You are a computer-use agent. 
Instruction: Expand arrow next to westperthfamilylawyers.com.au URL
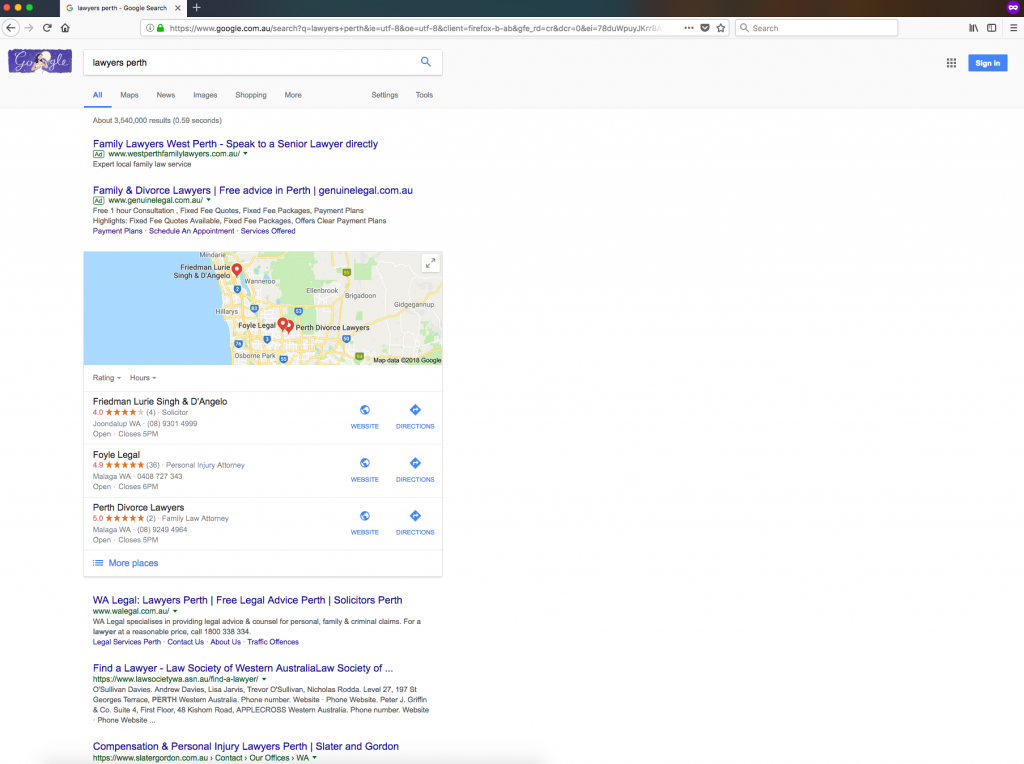pyautogui.click(x=246, y=154)
